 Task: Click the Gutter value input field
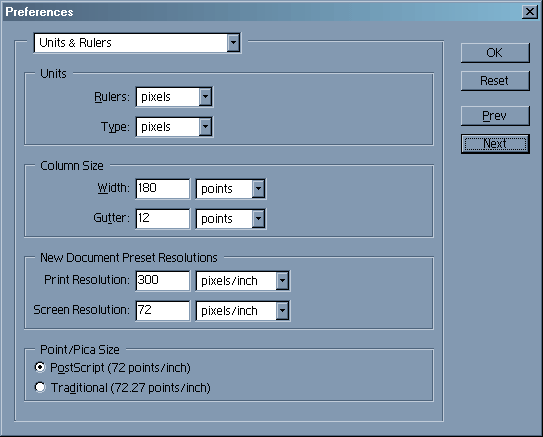(163, 219)
